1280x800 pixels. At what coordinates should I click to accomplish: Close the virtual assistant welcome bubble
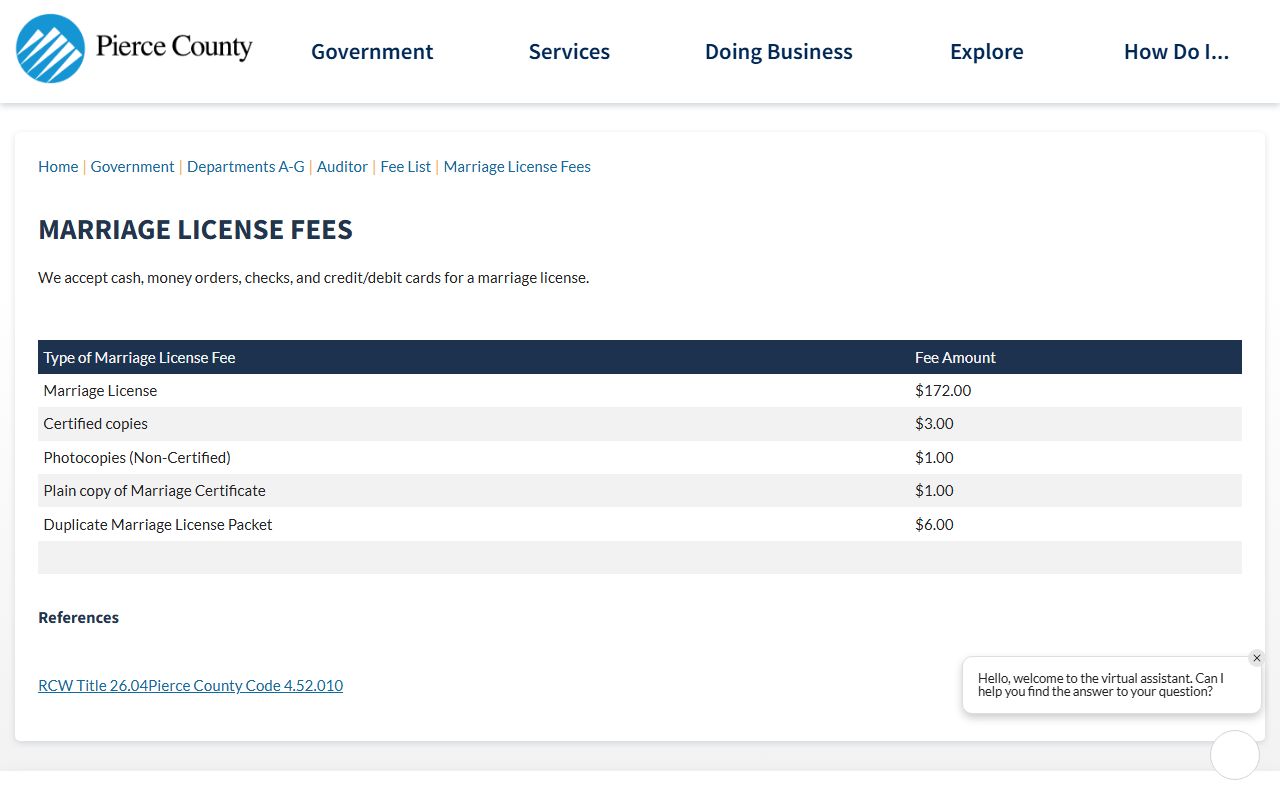(1257, 658)
